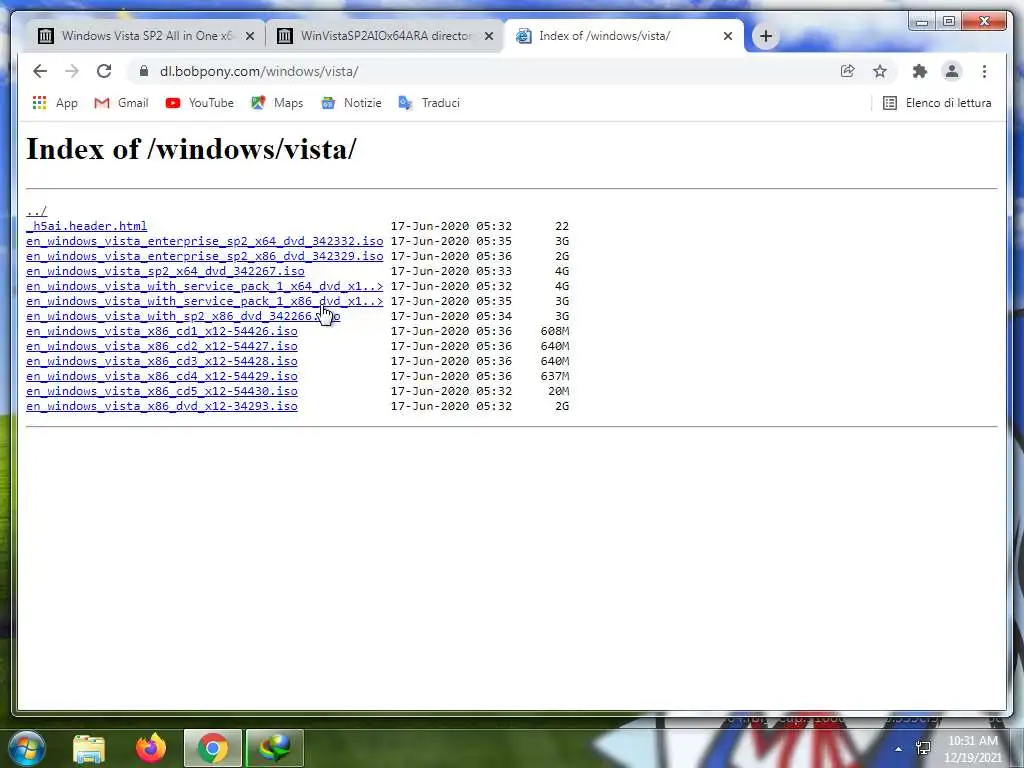Open the Traduci bookmark
The image size is (1024, 768).
429,103
